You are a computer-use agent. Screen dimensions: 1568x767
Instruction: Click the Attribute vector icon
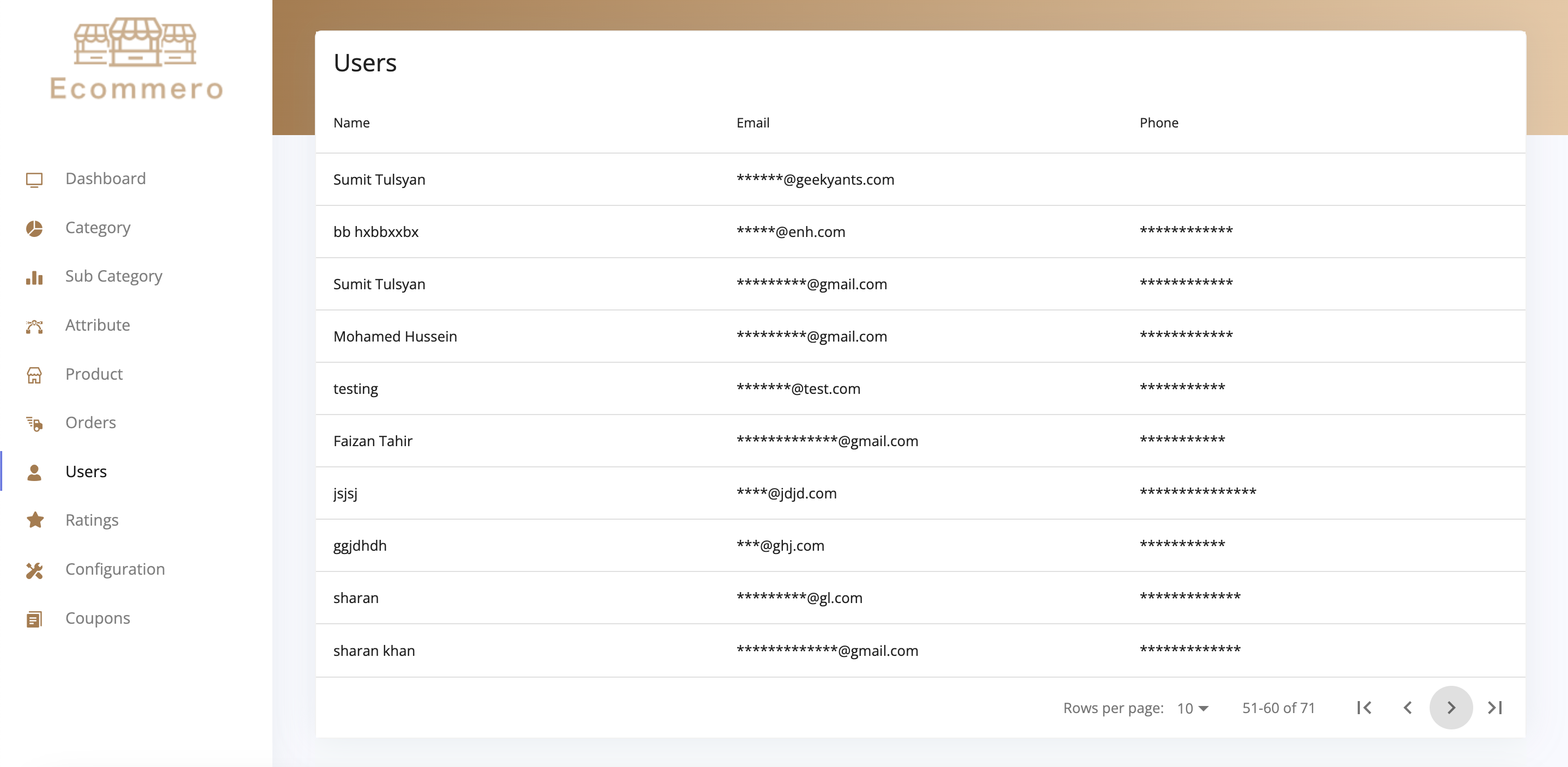click(x=34, y=326)
